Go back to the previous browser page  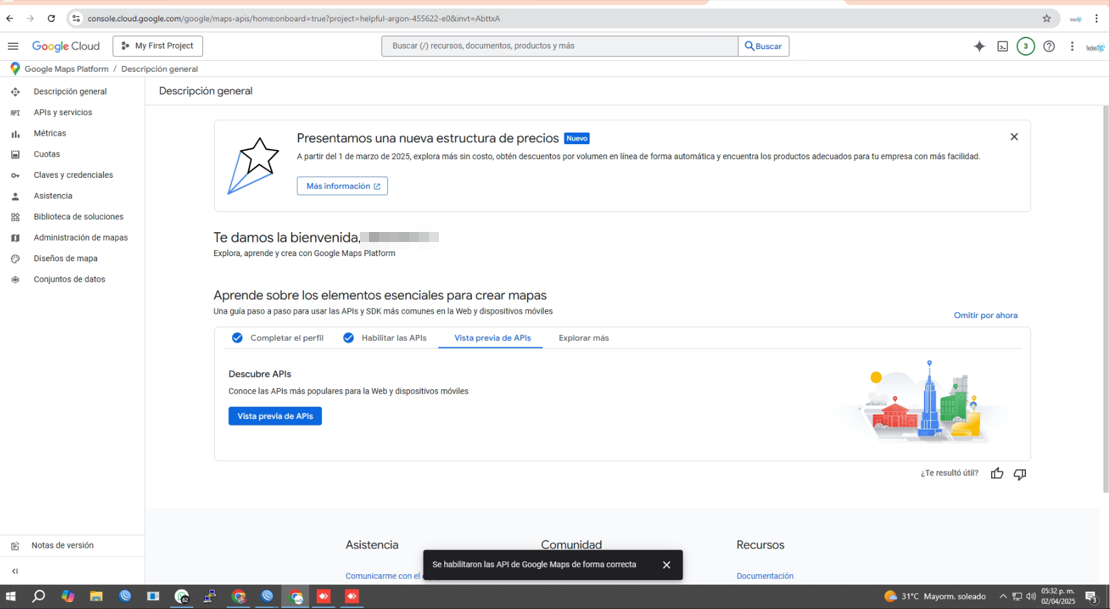coord(9,18)
